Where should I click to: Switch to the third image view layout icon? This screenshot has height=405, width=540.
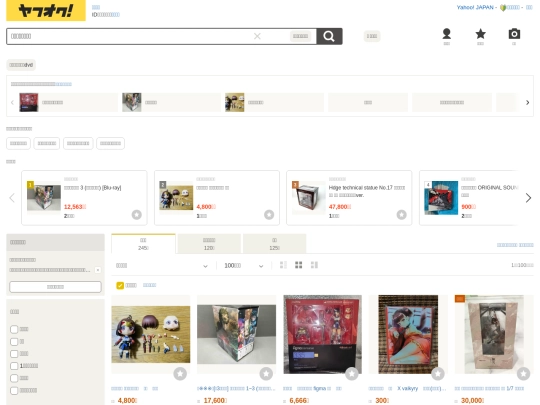coord(314,265)
